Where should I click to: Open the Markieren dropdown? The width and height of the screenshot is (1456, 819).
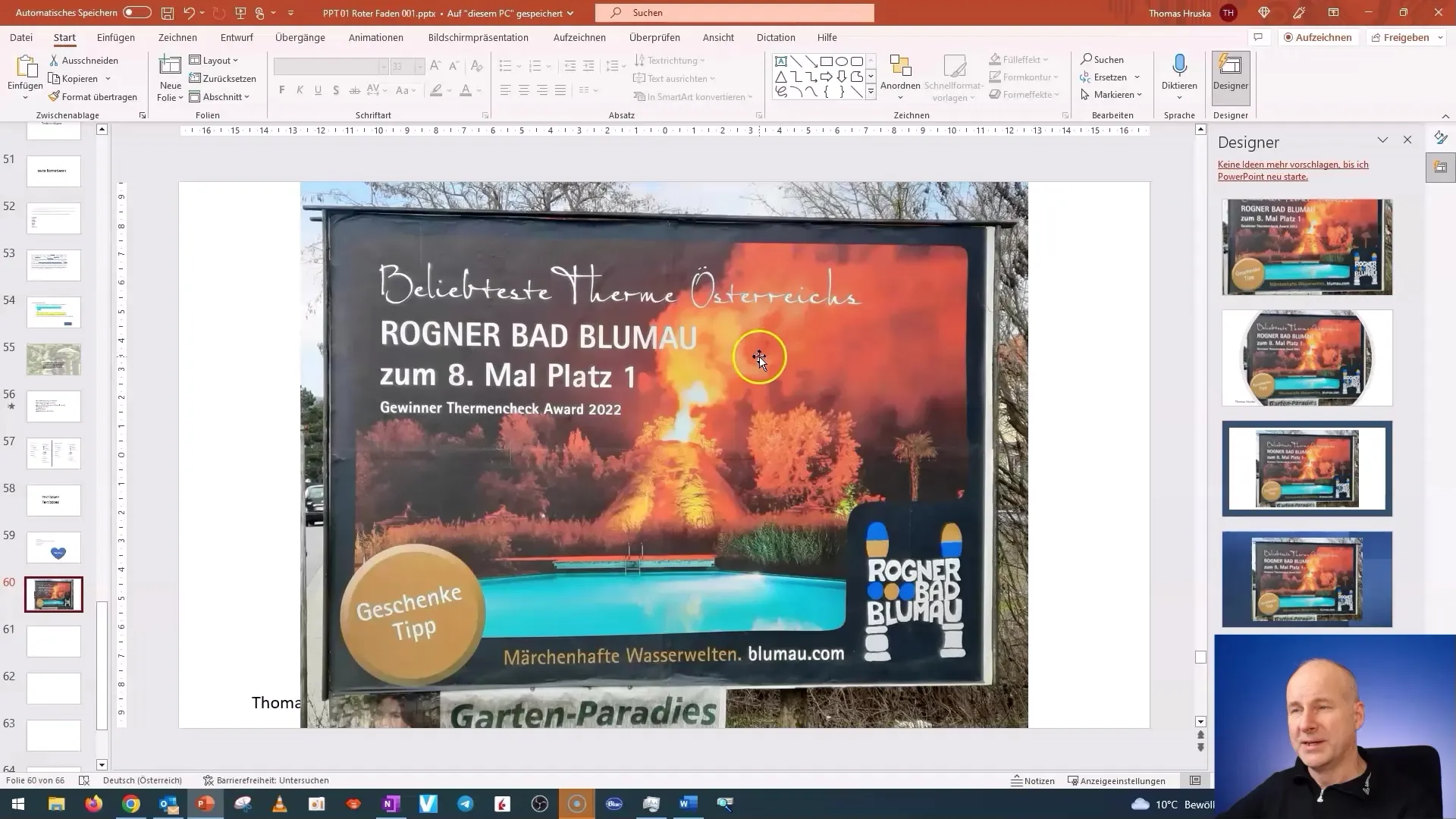[1111, 94]
